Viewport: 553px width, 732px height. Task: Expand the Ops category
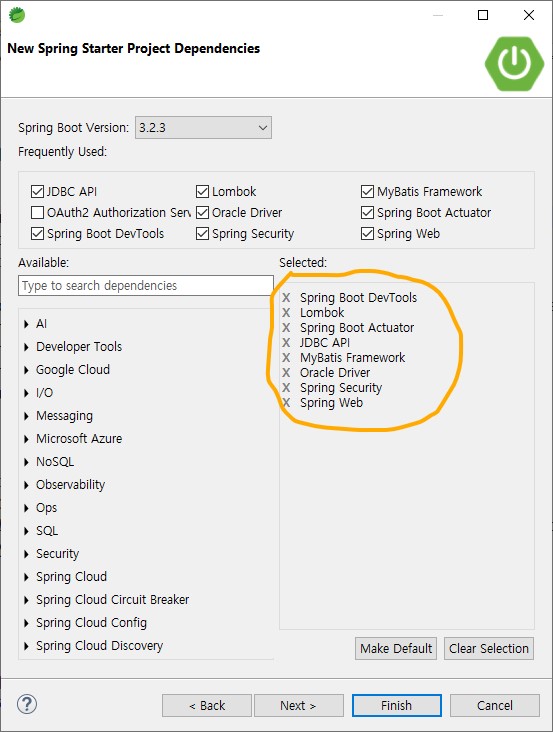pyautogui.click(x=26, y=508)
